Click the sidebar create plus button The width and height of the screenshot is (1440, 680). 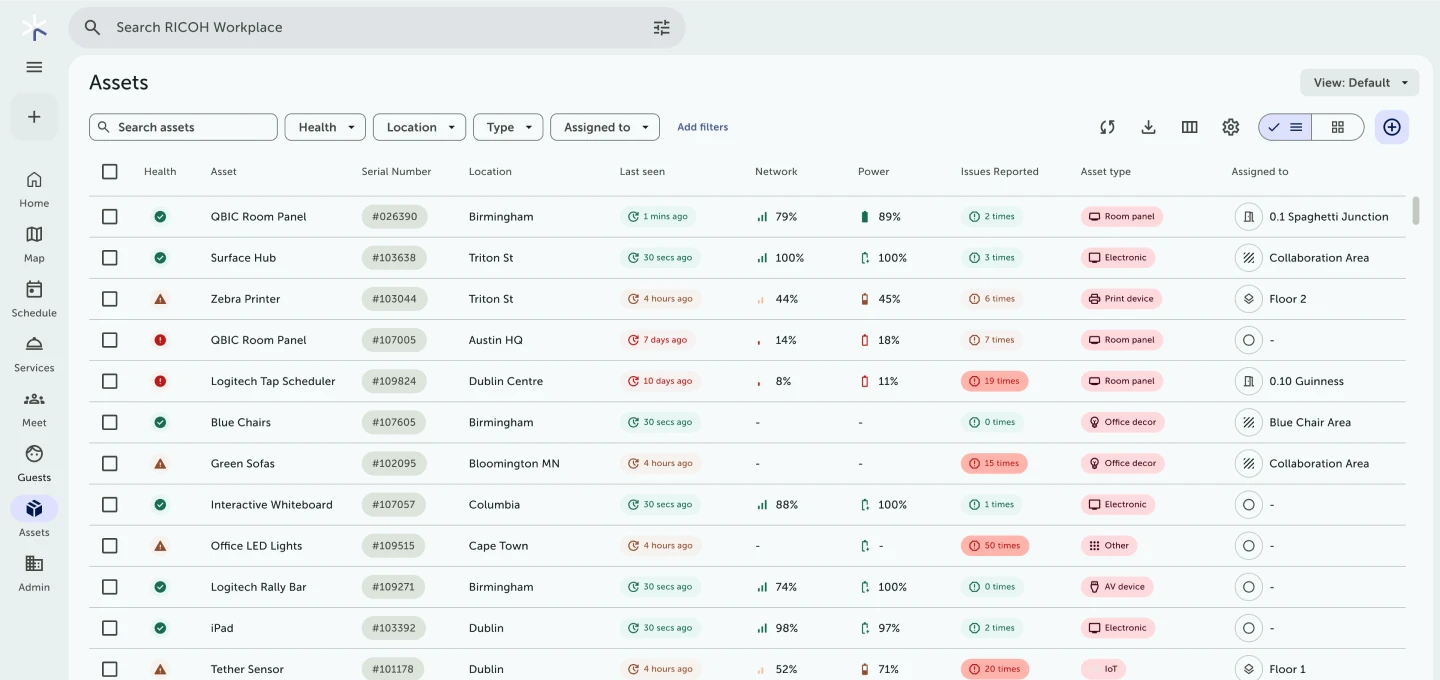34,117
